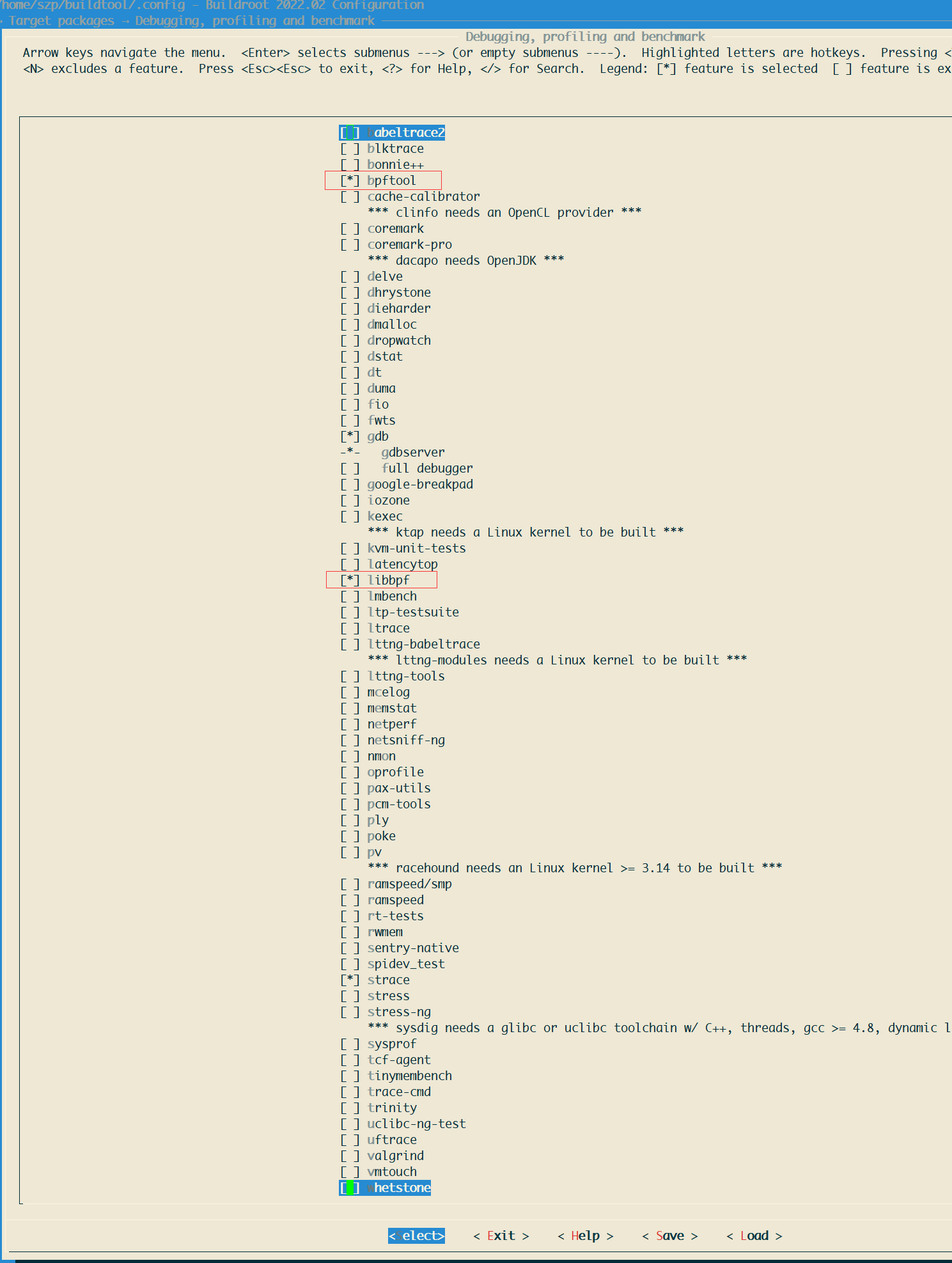Select the kexec entry
Image resolution: width=952 pixels, height=1263 pixels.
371,516
